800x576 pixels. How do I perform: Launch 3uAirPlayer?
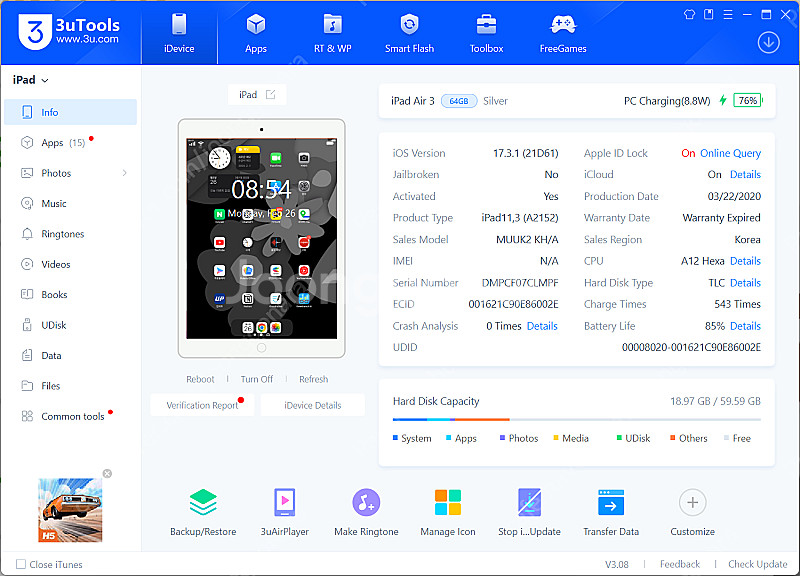coord(285,512)
